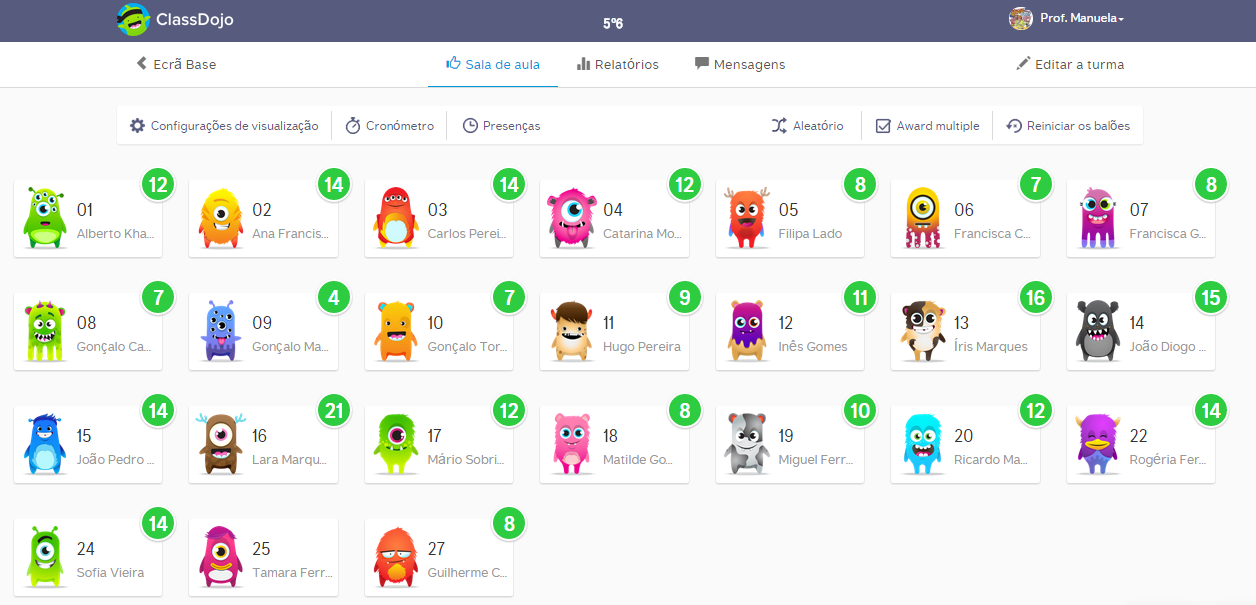Select student 17 Mário's green cyclops avatar

coord(396,444)
